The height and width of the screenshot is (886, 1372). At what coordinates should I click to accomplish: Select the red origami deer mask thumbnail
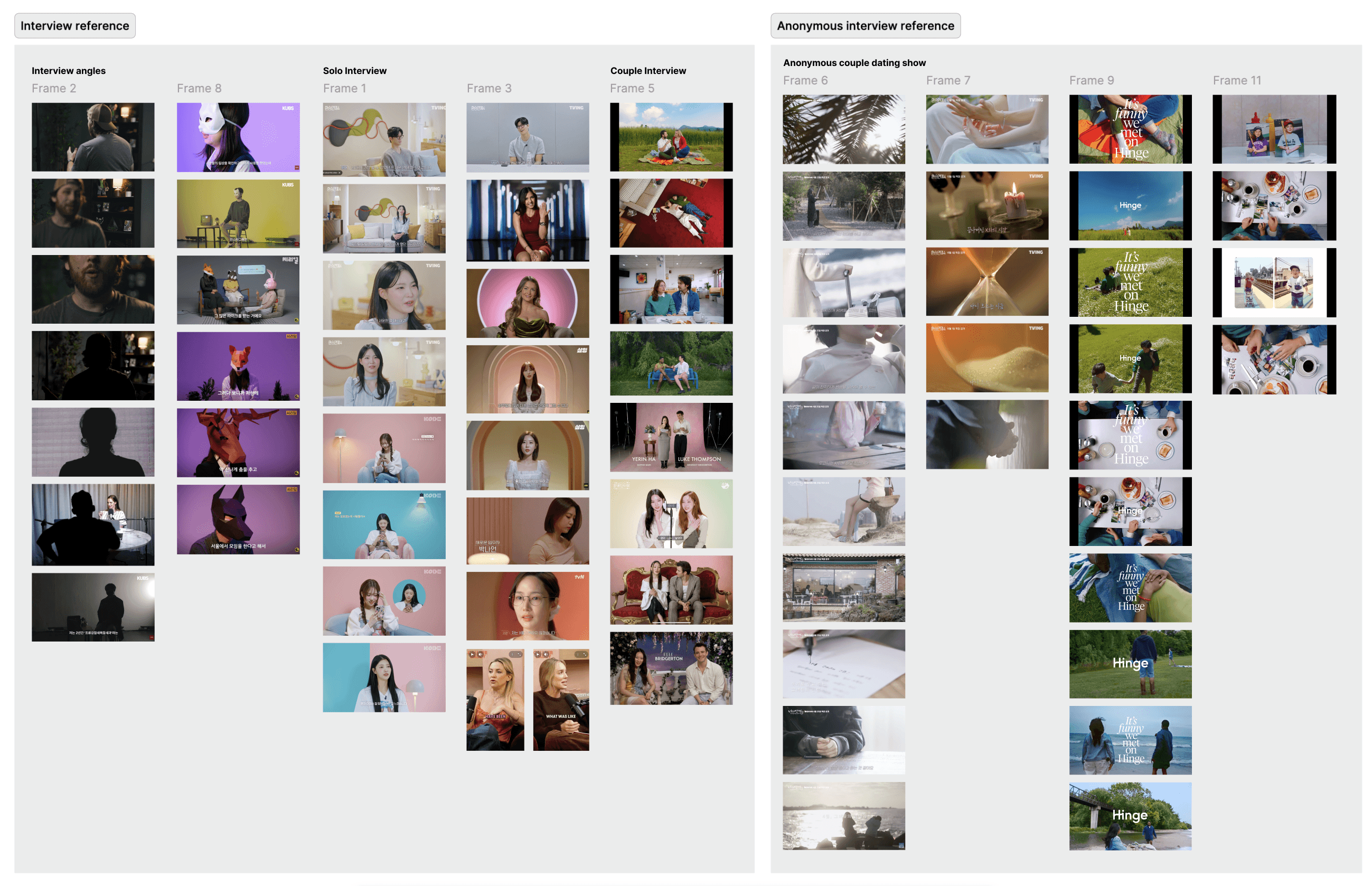[x=238, y=442]
